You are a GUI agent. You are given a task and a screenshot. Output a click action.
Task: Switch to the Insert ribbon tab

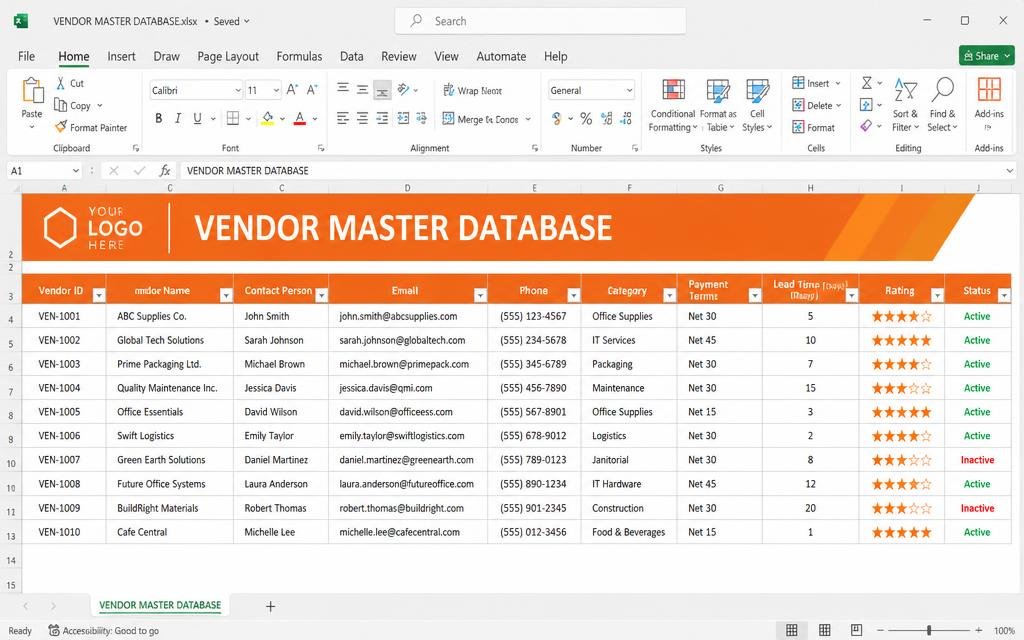(121, 56)
